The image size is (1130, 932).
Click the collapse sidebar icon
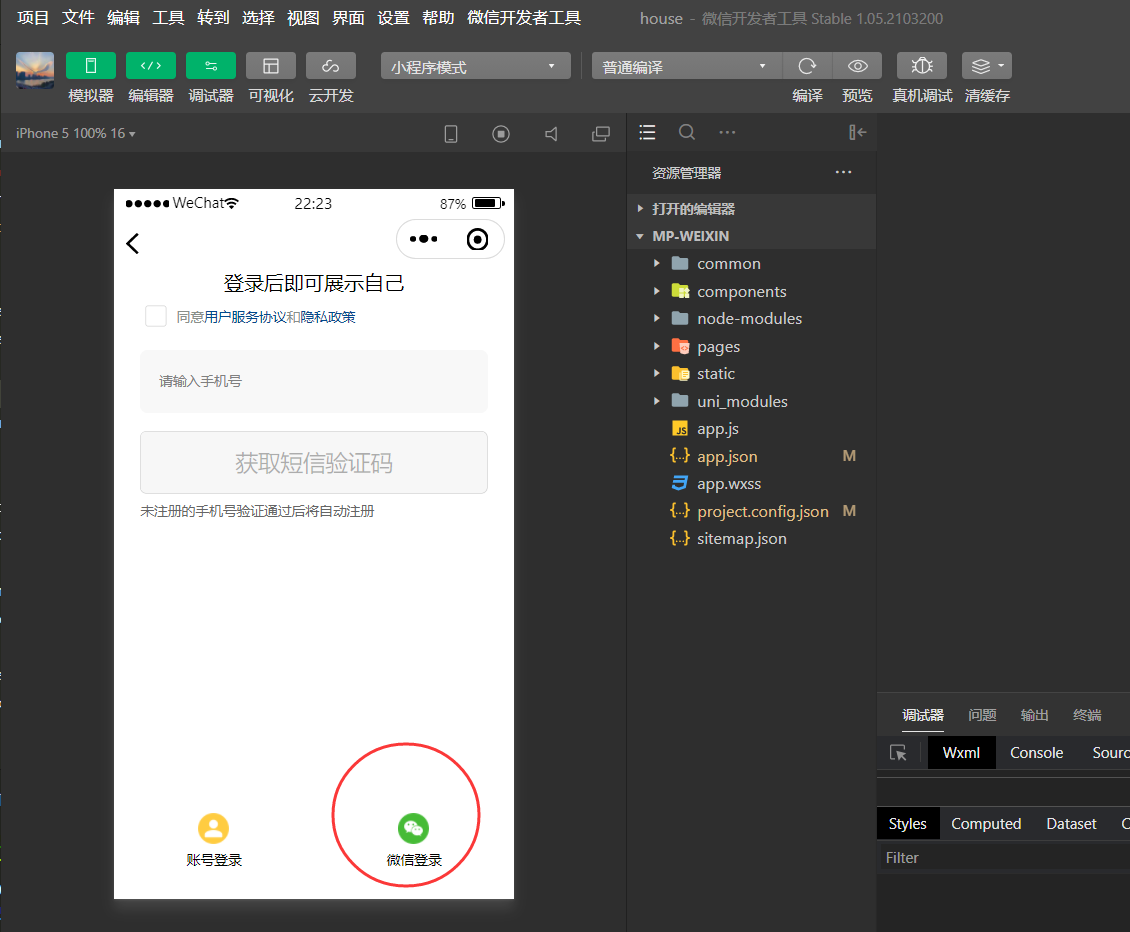857,132
